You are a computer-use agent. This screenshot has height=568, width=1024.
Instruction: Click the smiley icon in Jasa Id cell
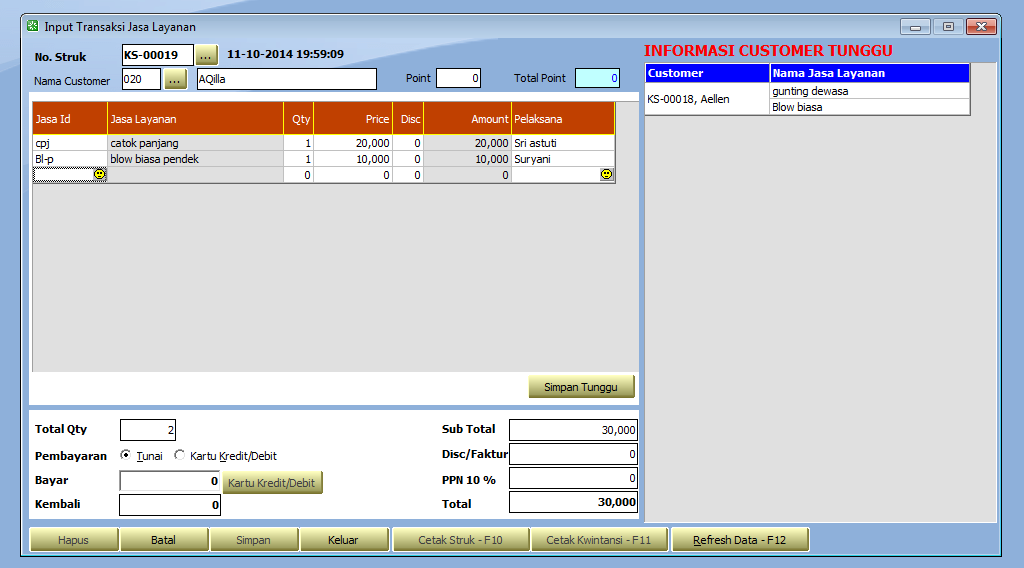click(99, 174)
